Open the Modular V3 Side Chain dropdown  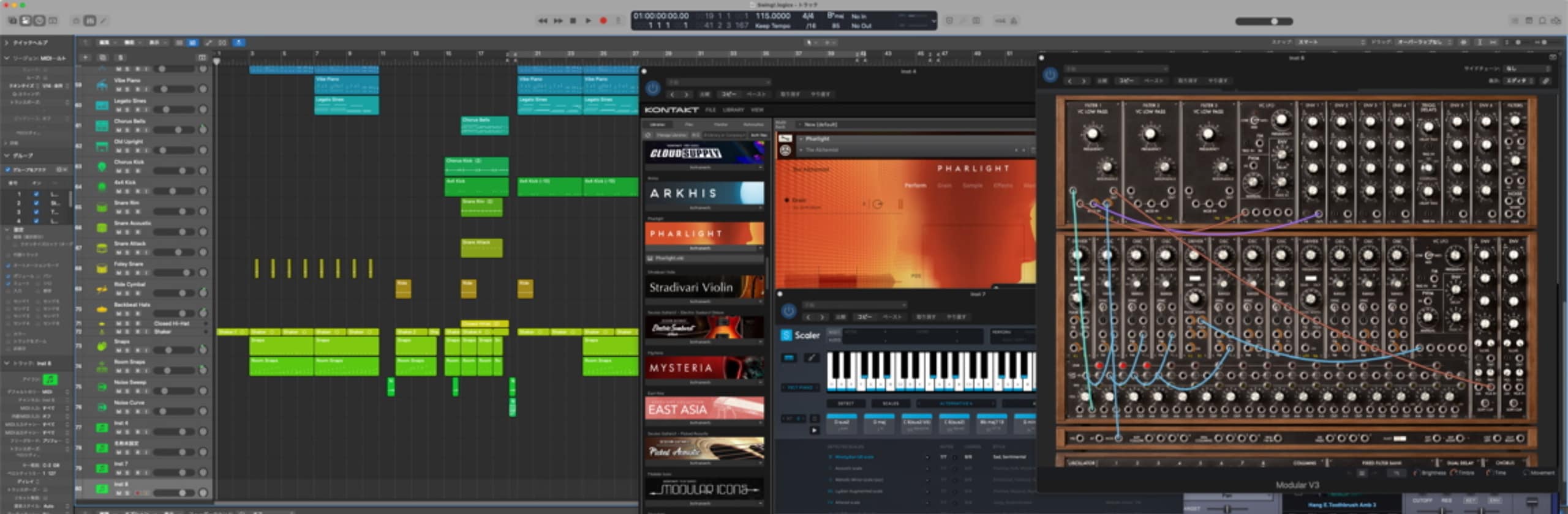(x=1526, y=69)
